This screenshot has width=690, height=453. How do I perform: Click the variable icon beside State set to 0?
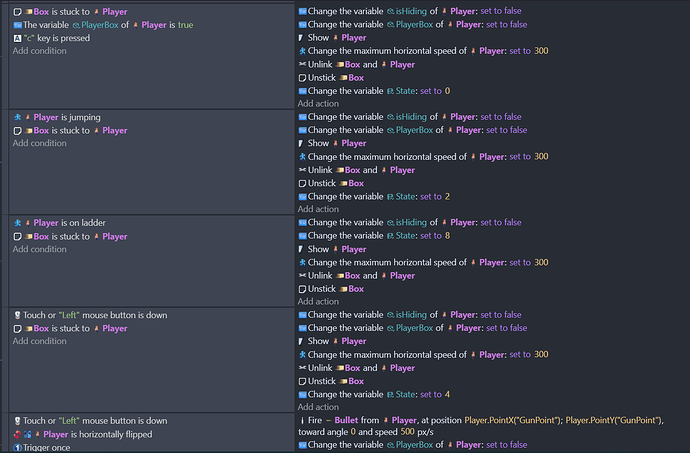click(303, 91)
